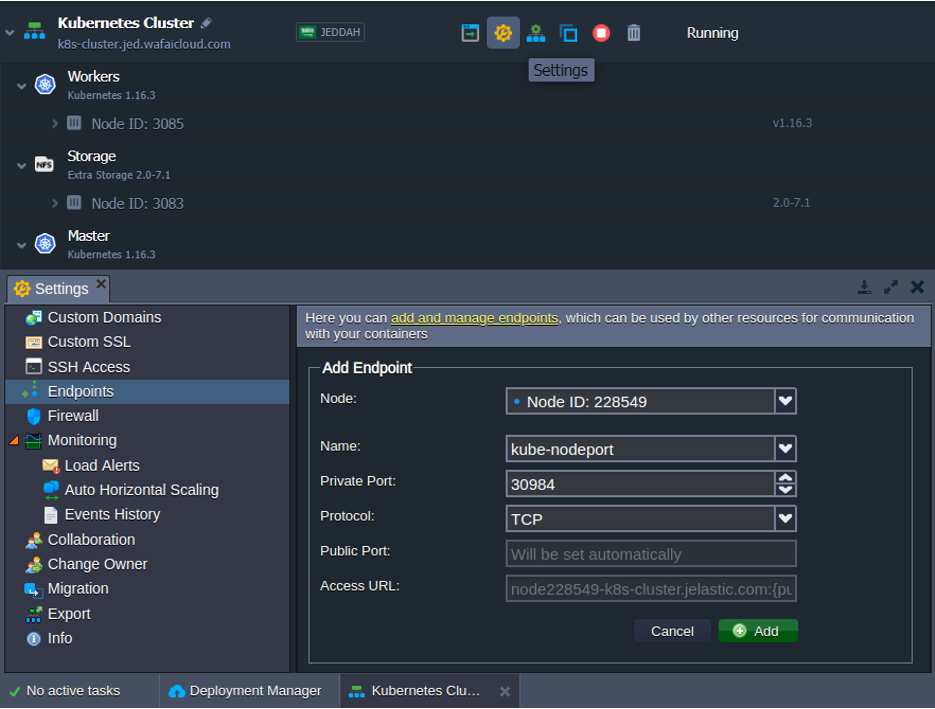Open Migration settings
935x709 pixels.
click(78, 589)
